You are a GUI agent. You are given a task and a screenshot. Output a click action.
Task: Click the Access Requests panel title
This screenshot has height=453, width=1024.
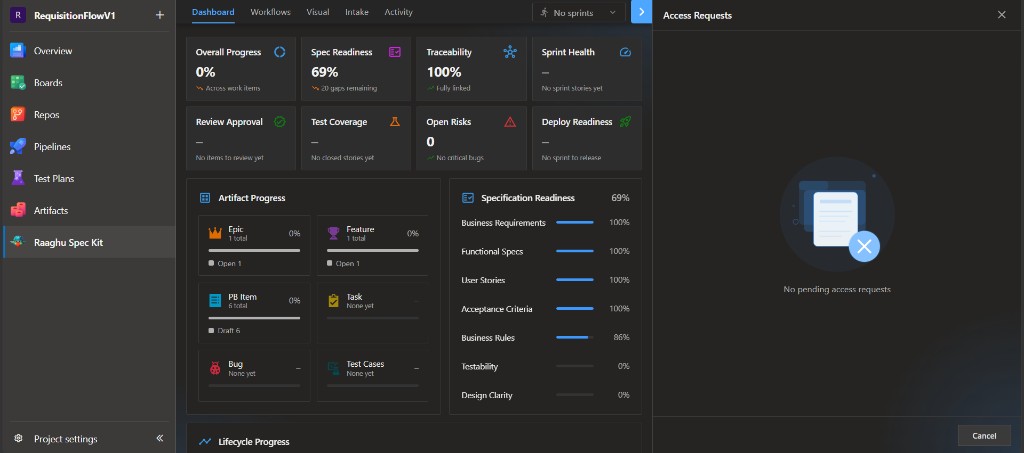(x=697, y=16)
